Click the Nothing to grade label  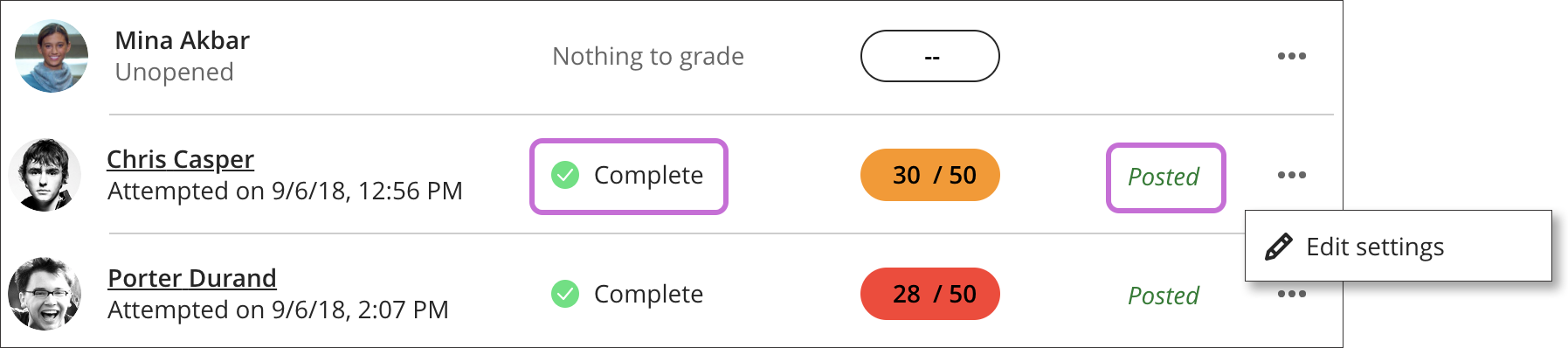[648, 56]
